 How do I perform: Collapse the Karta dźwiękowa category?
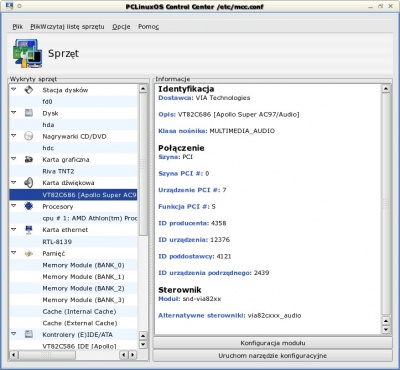pyautogui.click(x=14, y=182)
